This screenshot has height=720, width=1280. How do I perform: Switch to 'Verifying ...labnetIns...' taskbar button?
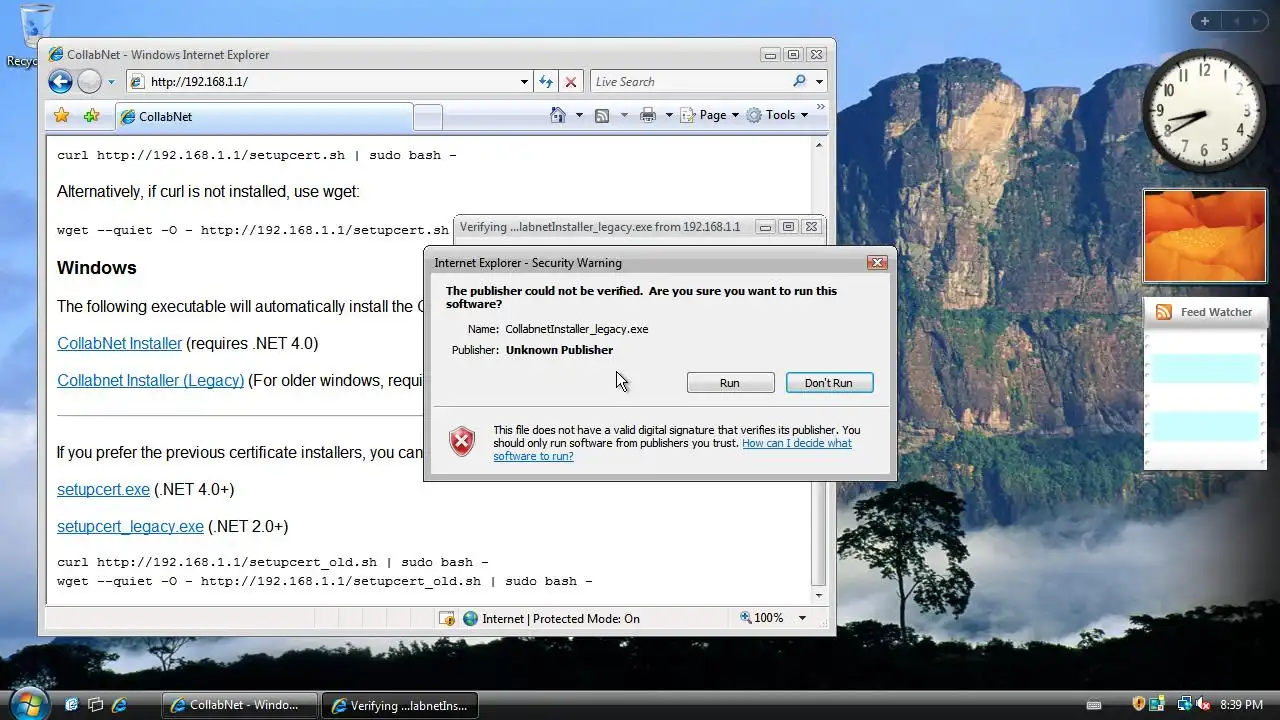[400, 705]
